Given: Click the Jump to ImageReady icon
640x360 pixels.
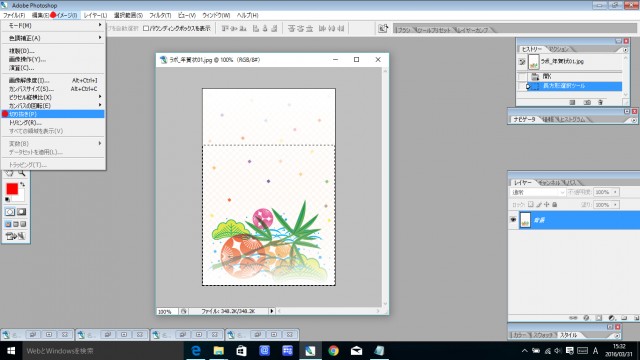Looking at the screenshot, I should pos(15,236).
